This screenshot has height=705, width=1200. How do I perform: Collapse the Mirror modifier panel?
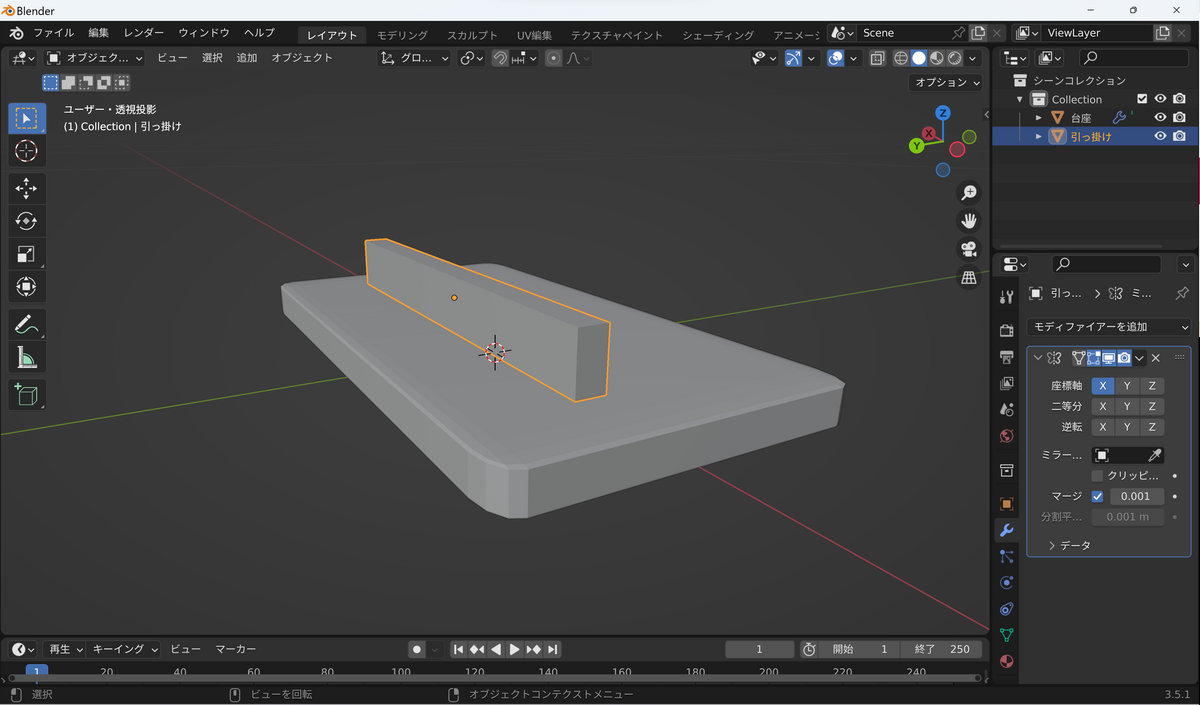point(1039,358)
